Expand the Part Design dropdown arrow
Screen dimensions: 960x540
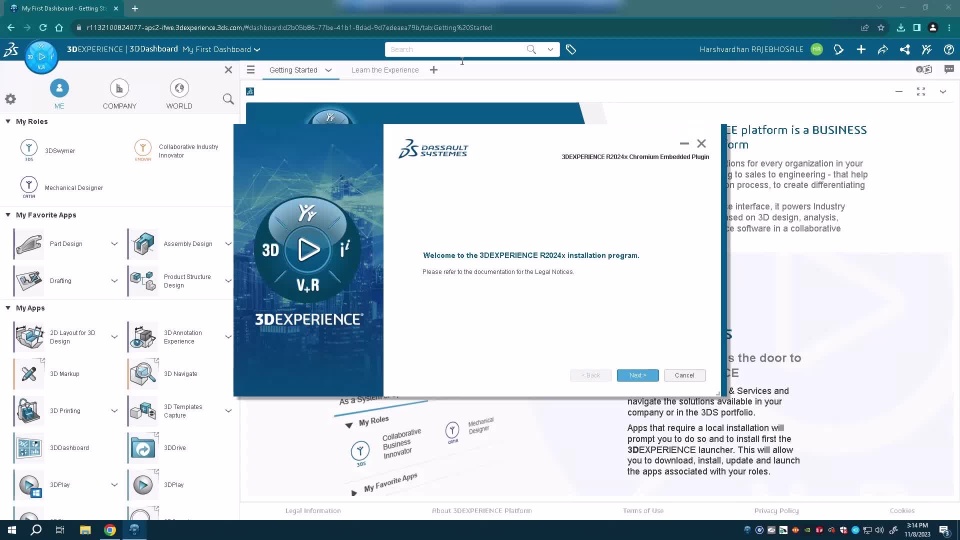click(114, 244)
